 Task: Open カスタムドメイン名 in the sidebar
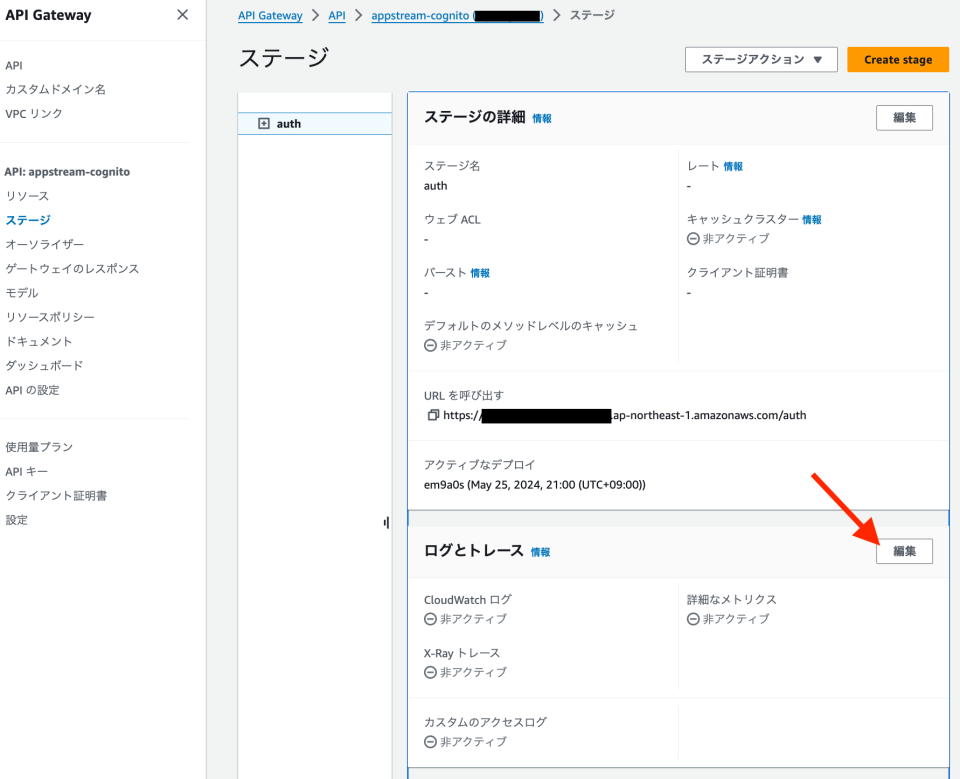[55, 89]
